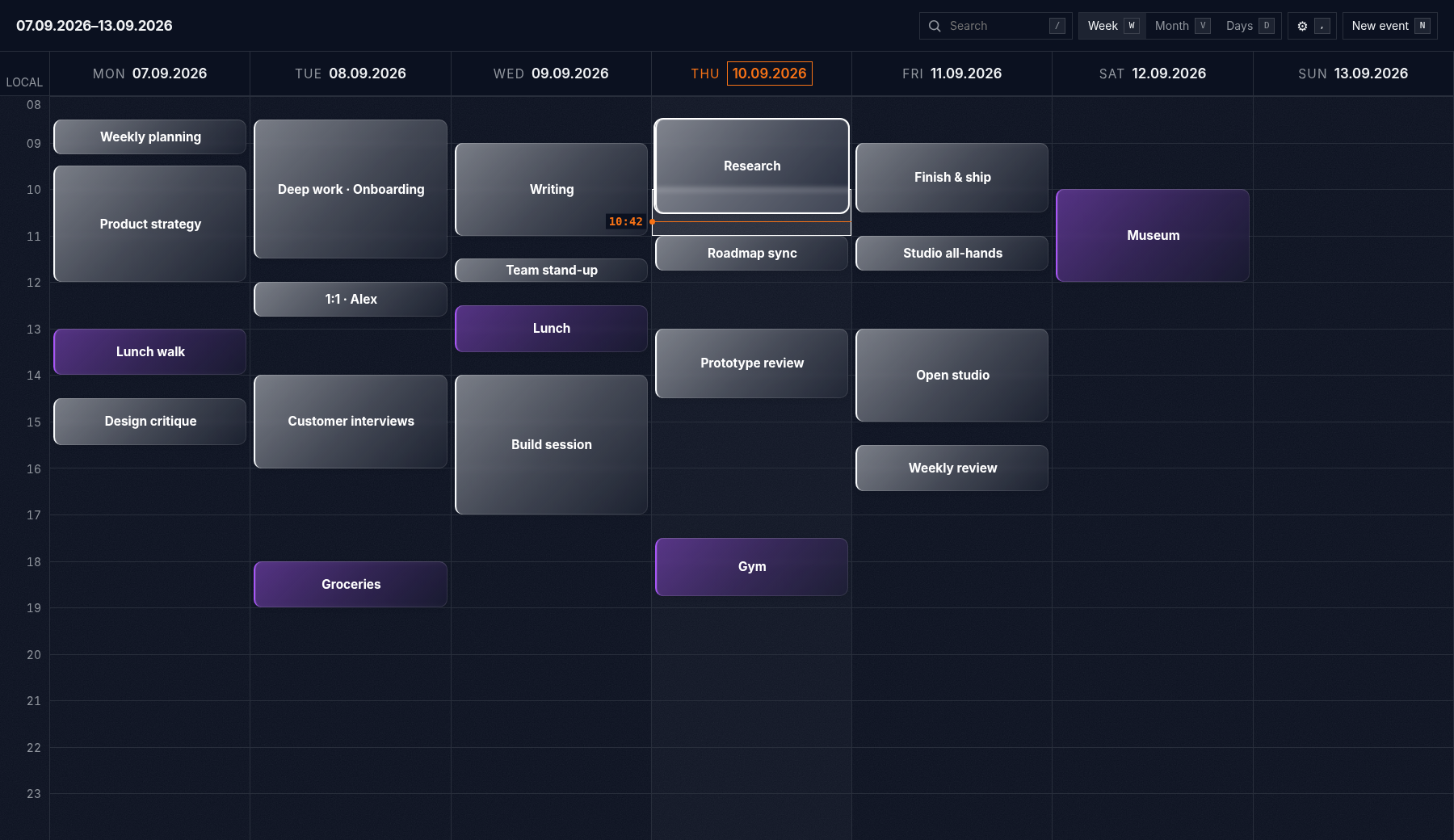Open the Product strategy event

click(150, 224)
